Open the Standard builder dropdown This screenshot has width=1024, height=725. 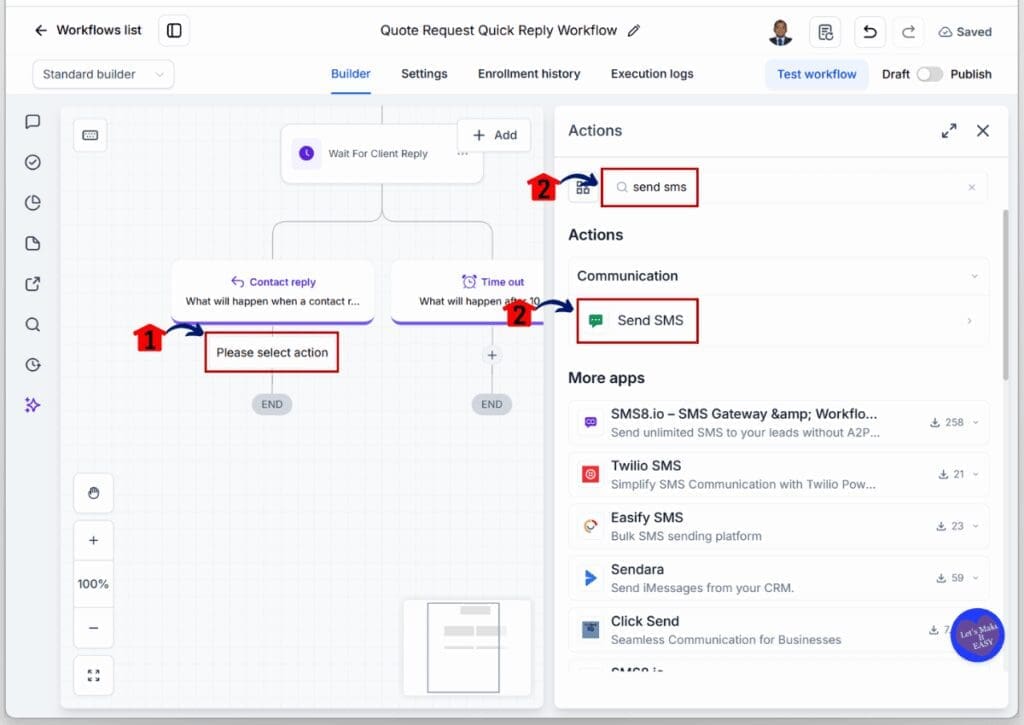103,74
